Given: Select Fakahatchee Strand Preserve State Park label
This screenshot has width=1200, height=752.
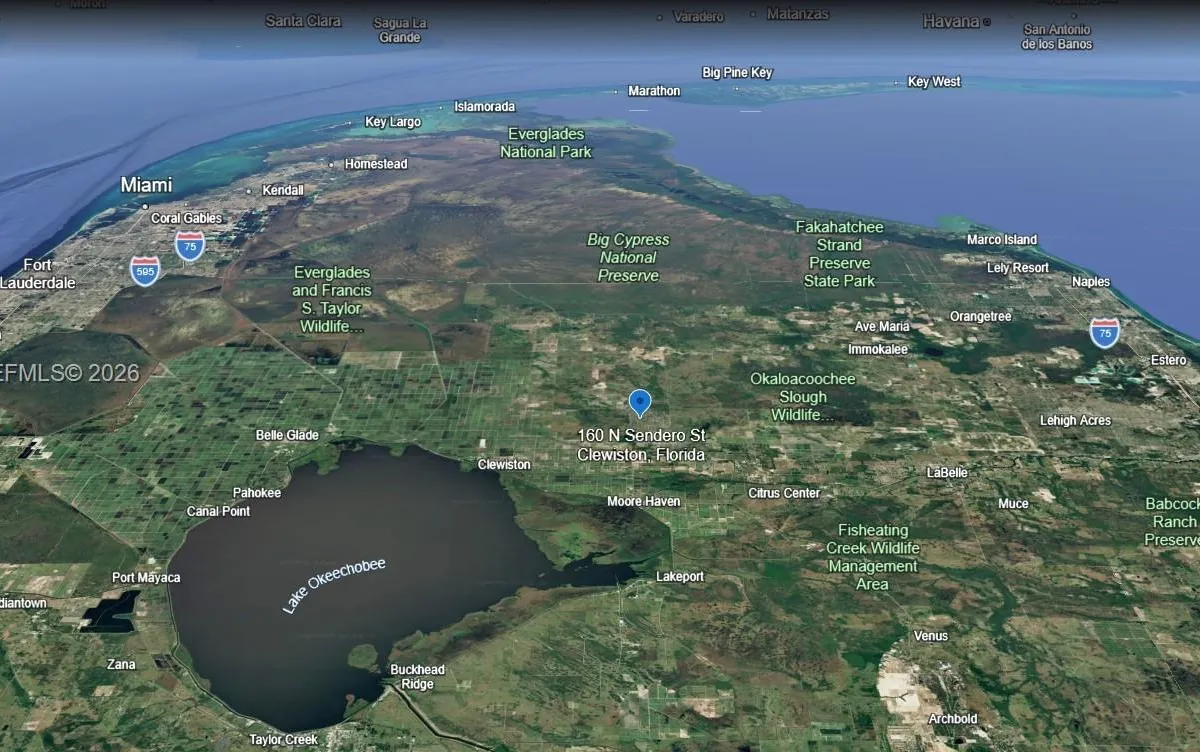Looking at the screenshot, I should pyautogui.click(x=839, y=254).
